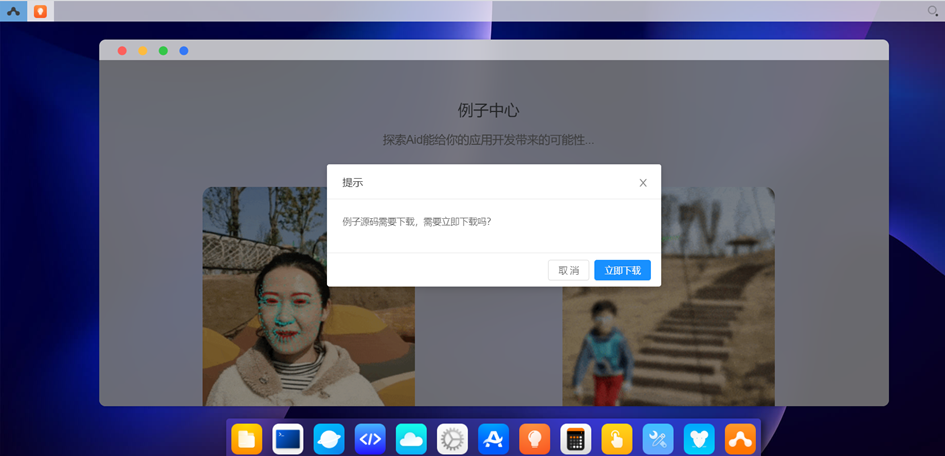The width and height of the screenshot is (945, 456).
Task: Click the 取消 button in the dialog
Action: coord(568,270)
